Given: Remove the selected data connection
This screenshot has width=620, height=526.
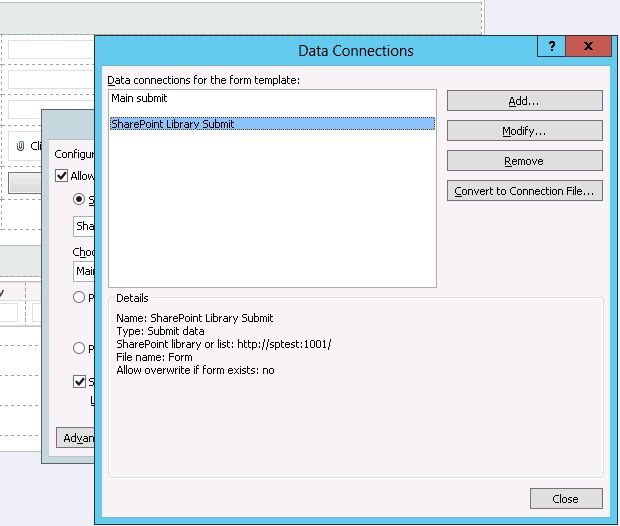Looking at the screenshot, I should [524, 161].
